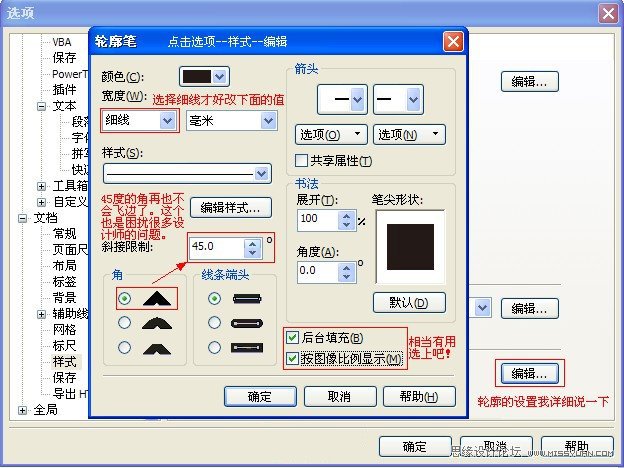Select the mitered corner icon

(157, 298)
